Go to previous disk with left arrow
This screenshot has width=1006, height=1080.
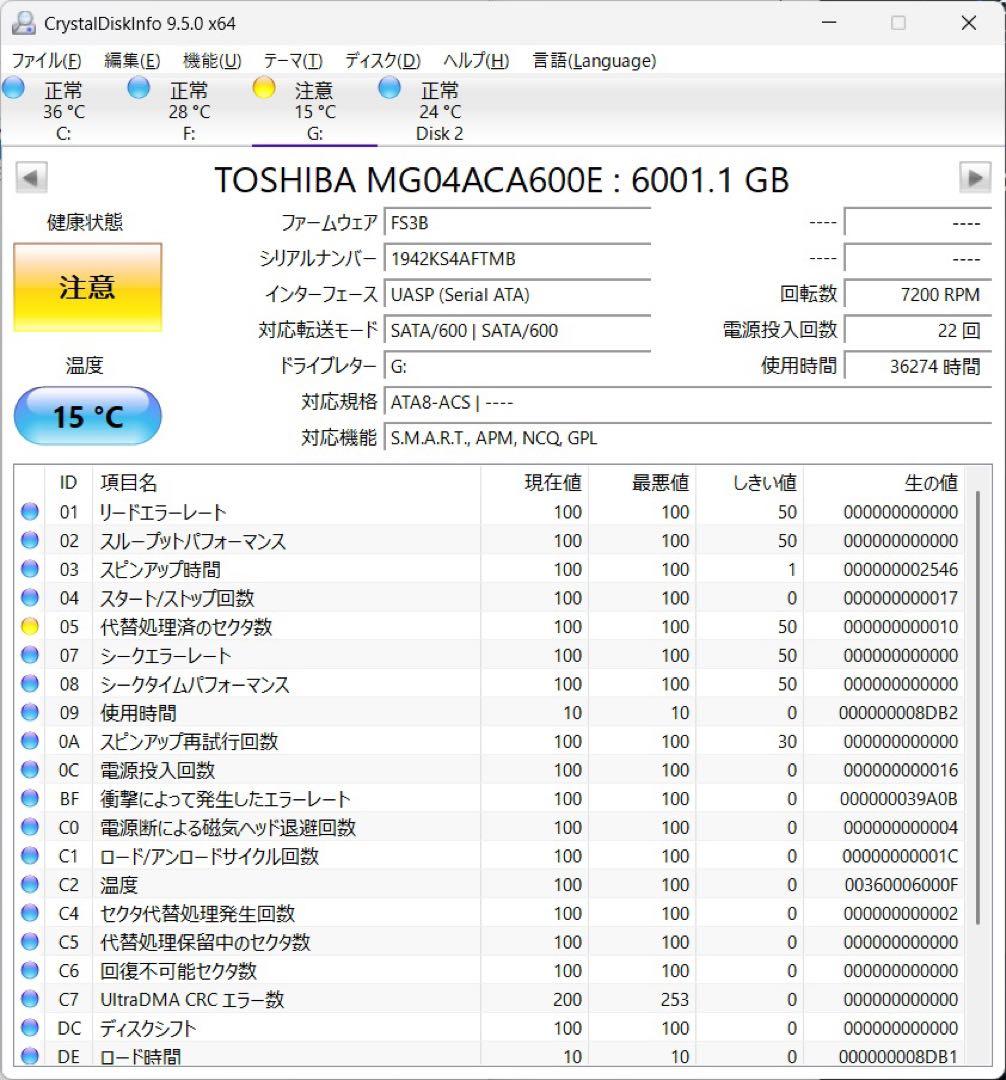coord(31,176)
